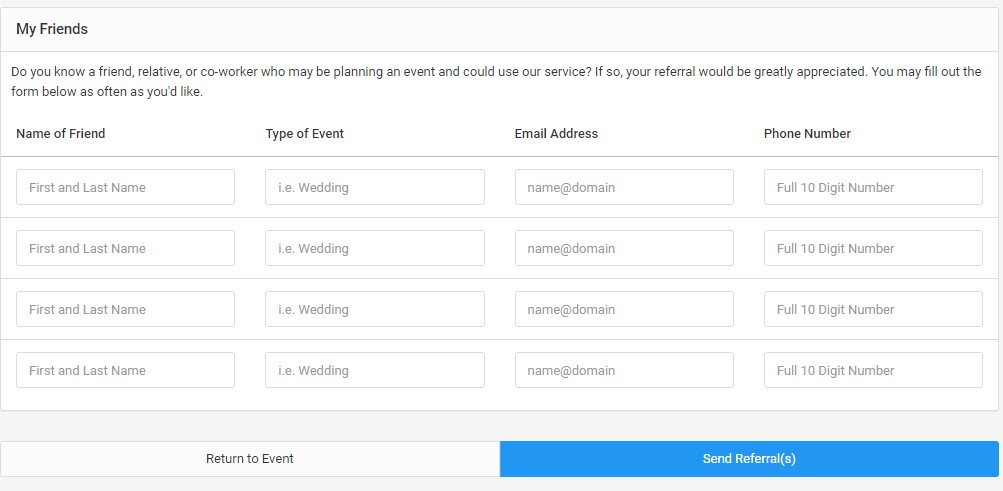Viewport: 1003px width, 491px height.
Task: Click the fourth row Type of Event field
Action: pyautogui.click(x=374, y=370)
